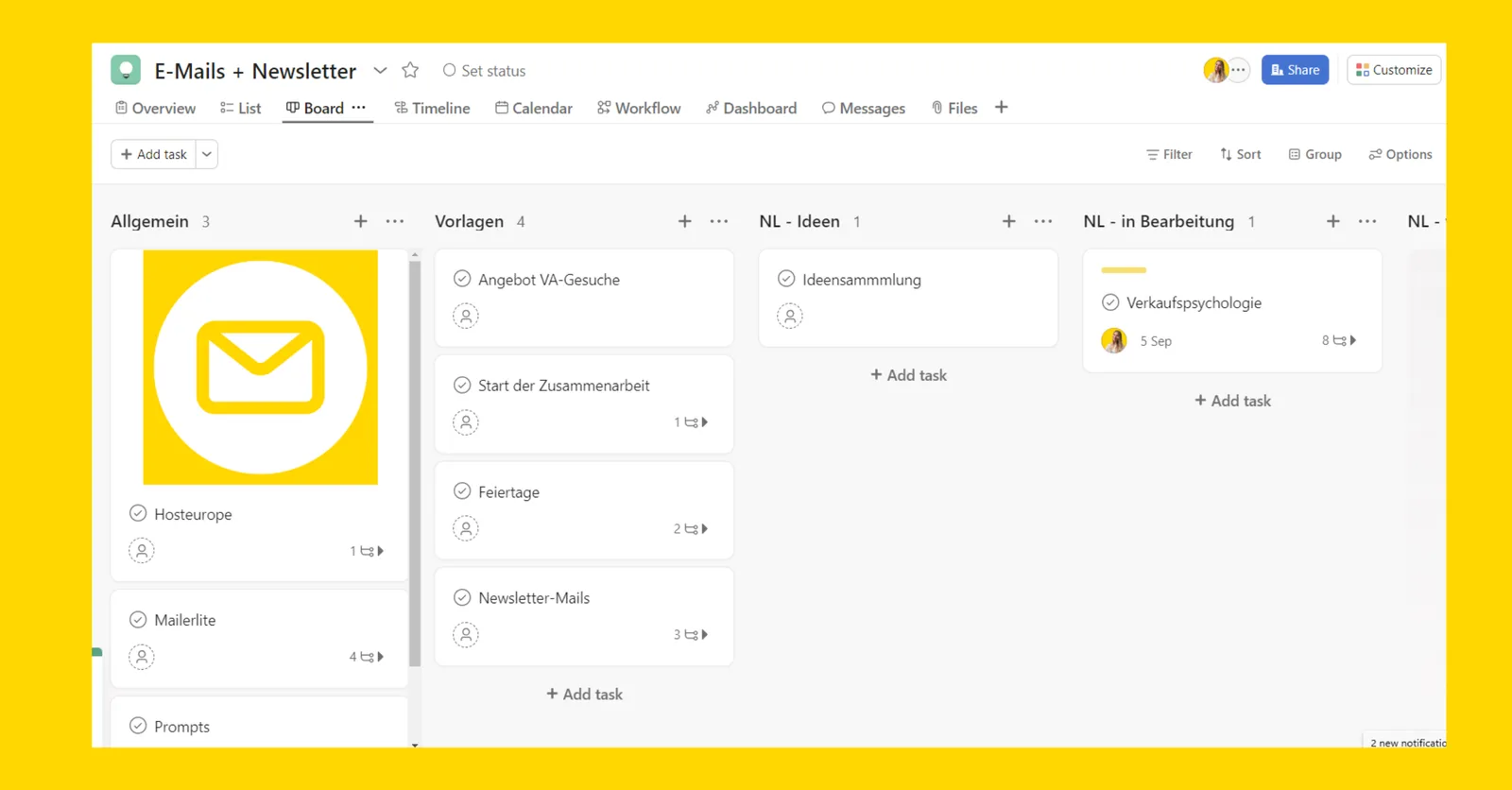Open the more members ellipsis next to avatar
The image size is (1512, 790).
tap(1238, 70)
